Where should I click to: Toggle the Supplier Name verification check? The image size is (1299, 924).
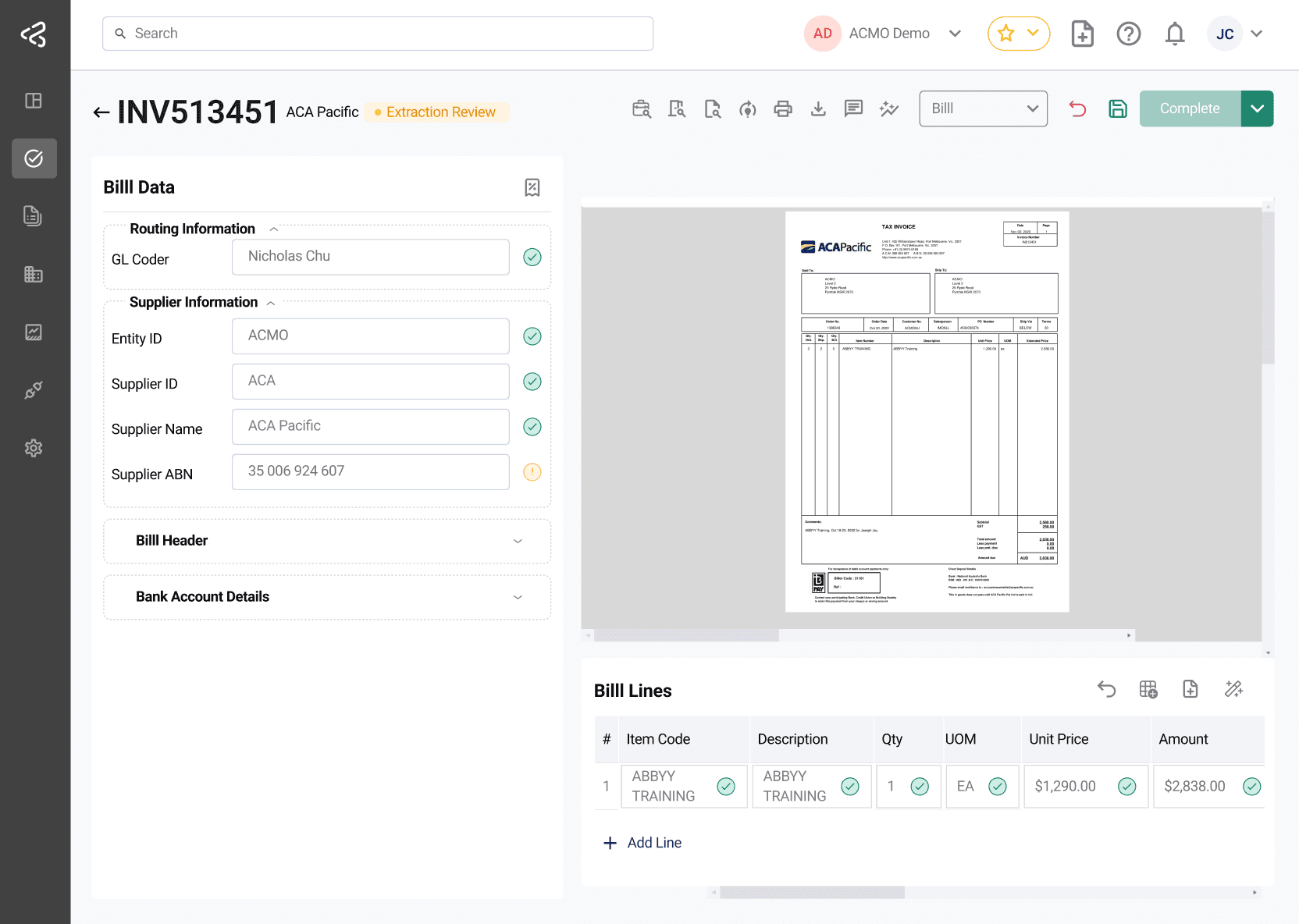click(532, 427)
